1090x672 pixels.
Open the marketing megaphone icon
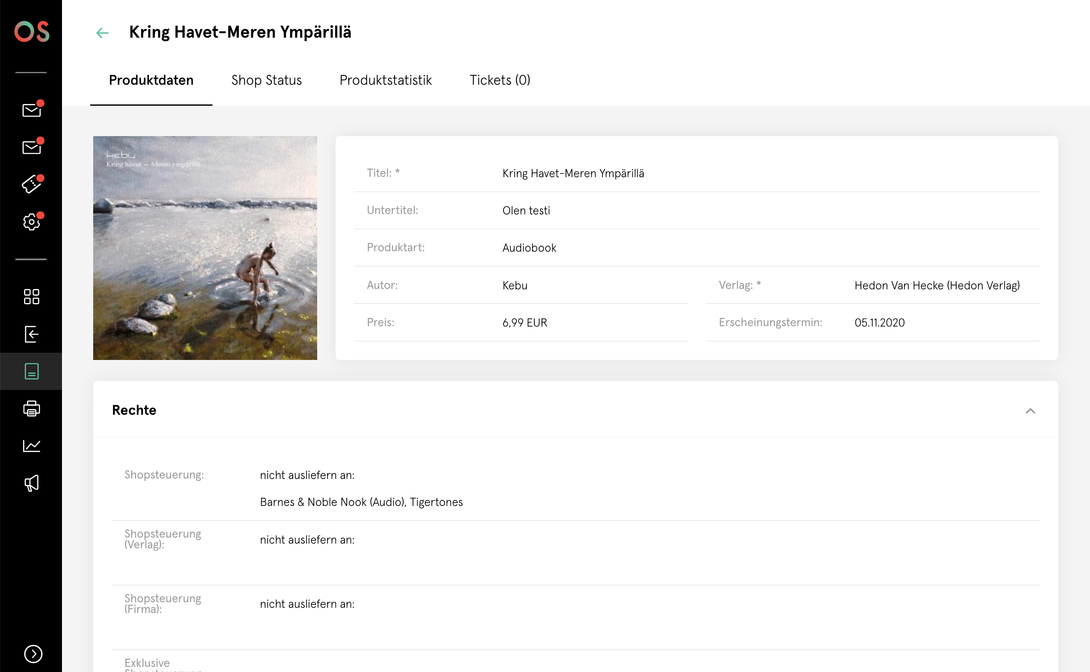click(32, 484)
